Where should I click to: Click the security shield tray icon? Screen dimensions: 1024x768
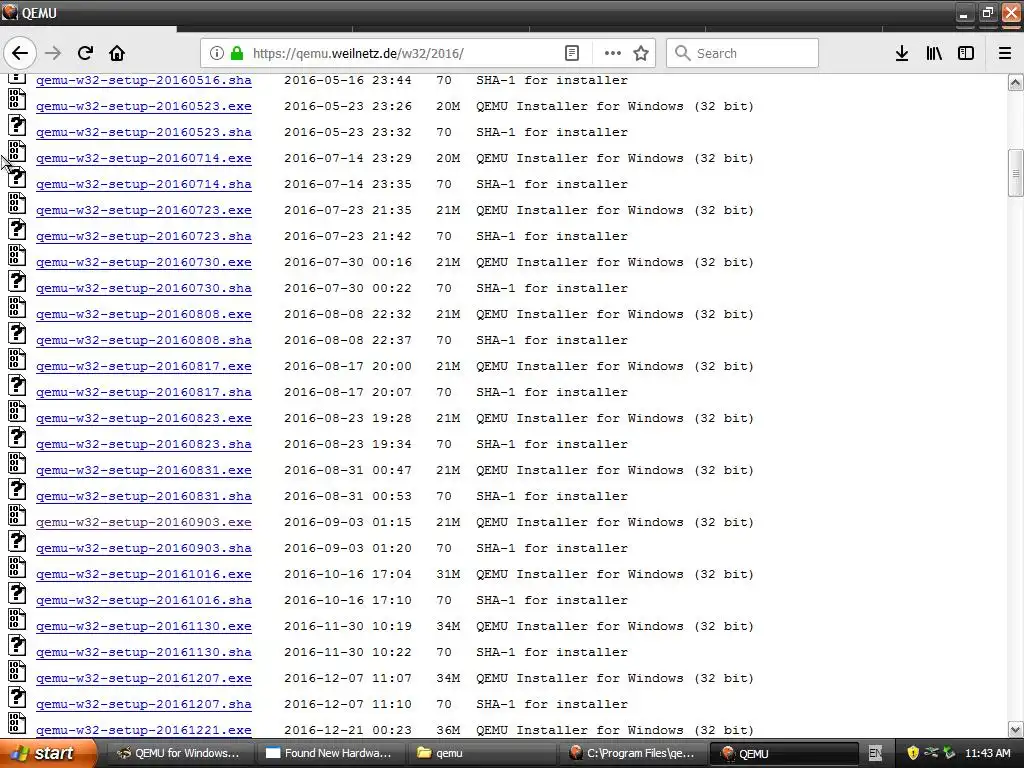pyautogui.click(x=913, y=753)
